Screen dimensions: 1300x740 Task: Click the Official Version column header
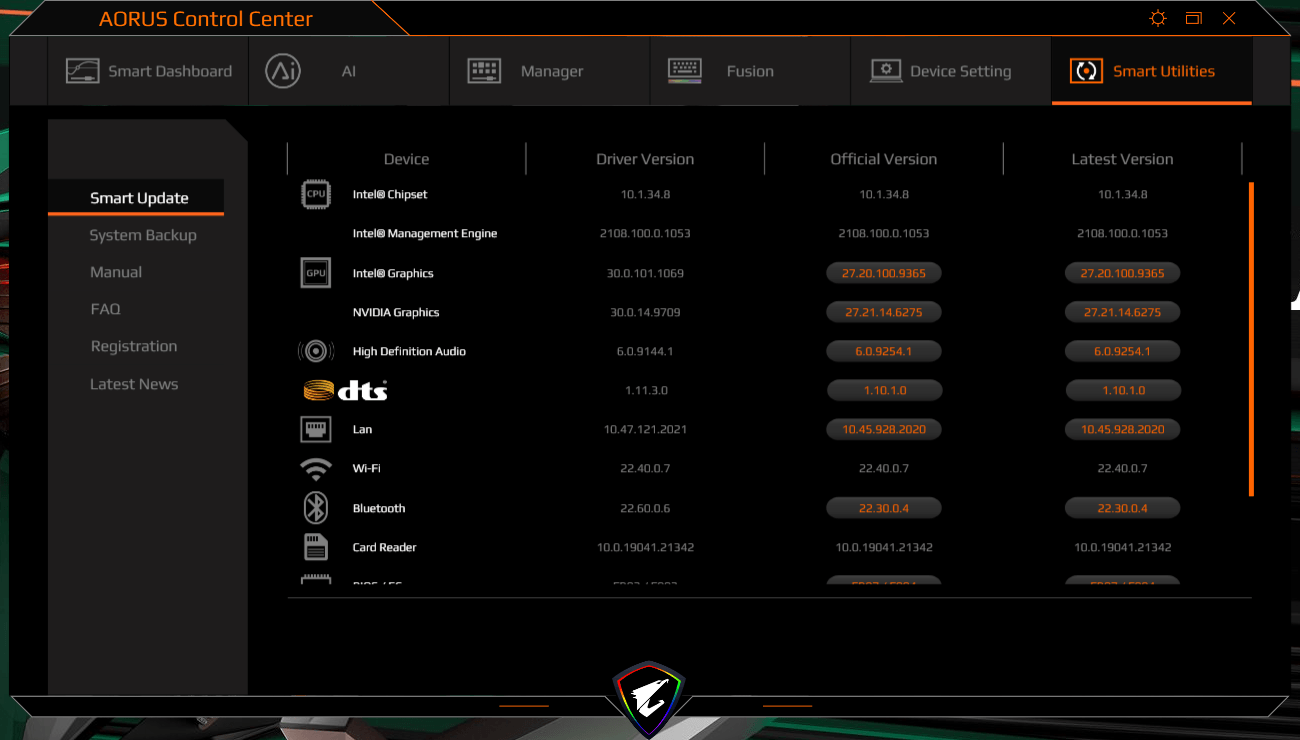coord(884,159)
